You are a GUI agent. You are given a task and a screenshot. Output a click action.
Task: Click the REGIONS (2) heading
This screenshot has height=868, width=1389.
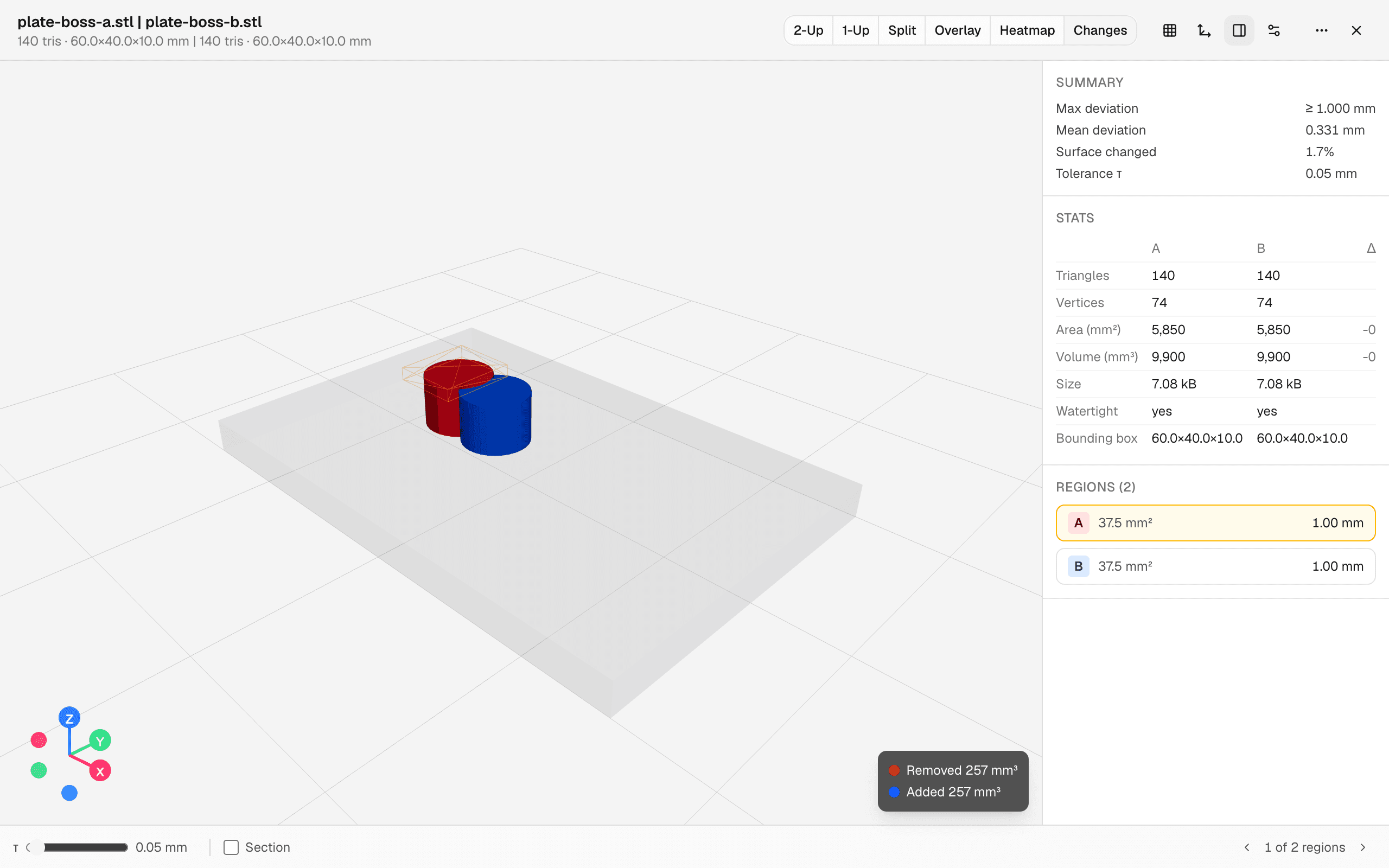pyautogui.click(x=1095, y=487)
